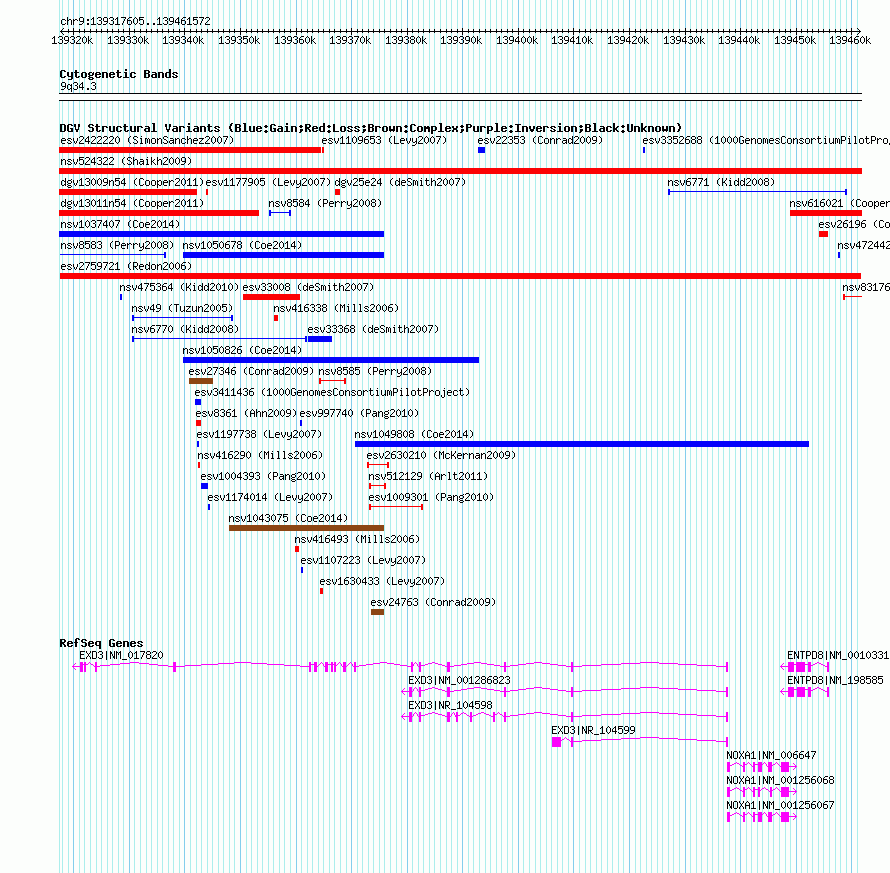Click the nsv1037407 (Coe2014) blue gain bar
Viewport: 890px width, 873px height.
tap(221, 234)
